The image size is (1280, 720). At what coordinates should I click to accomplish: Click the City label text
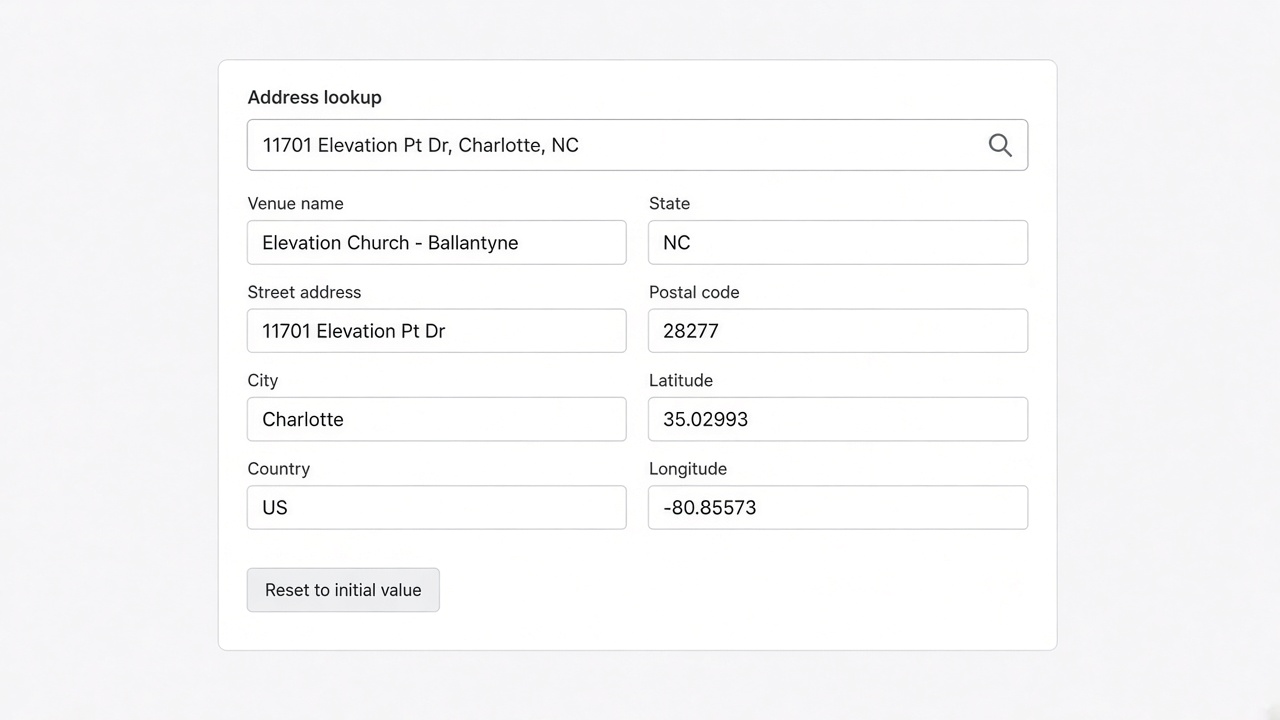click(x=263, y=380)
